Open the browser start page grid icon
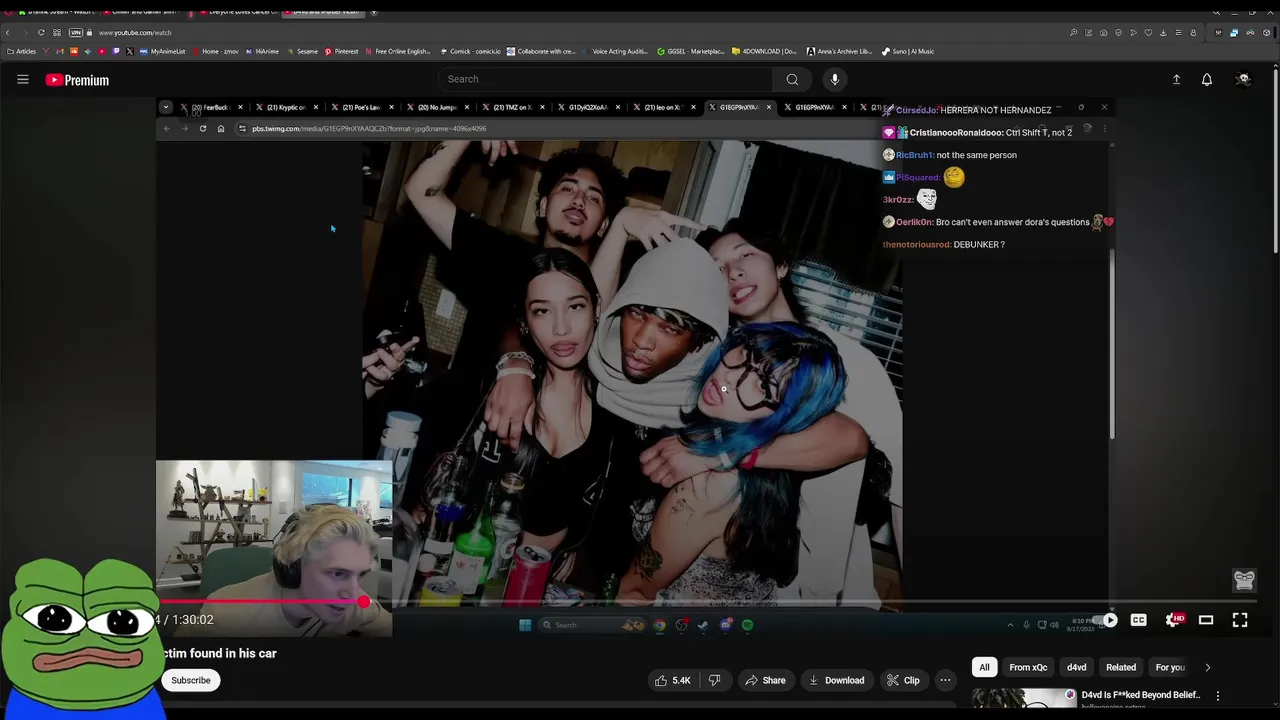Screen dimensions: 1280x720 pyautogui.click(x=57, y=33)
